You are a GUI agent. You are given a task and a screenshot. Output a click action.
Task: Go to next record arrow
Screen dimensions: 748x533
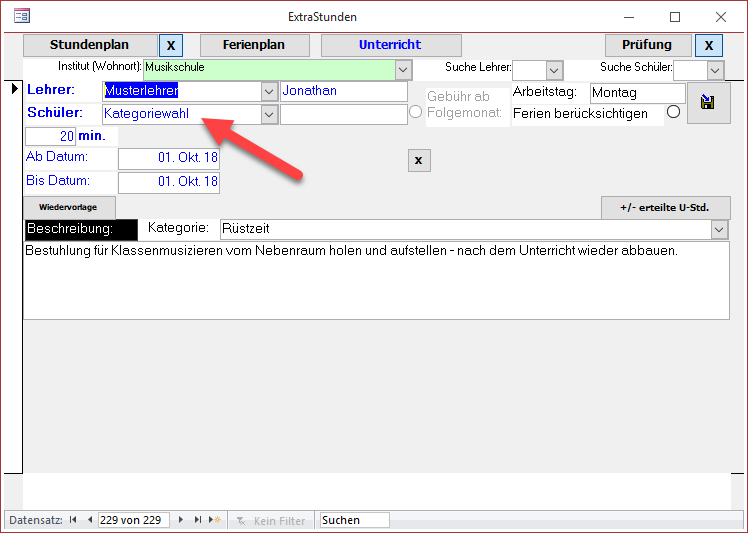tap(181, 520)
